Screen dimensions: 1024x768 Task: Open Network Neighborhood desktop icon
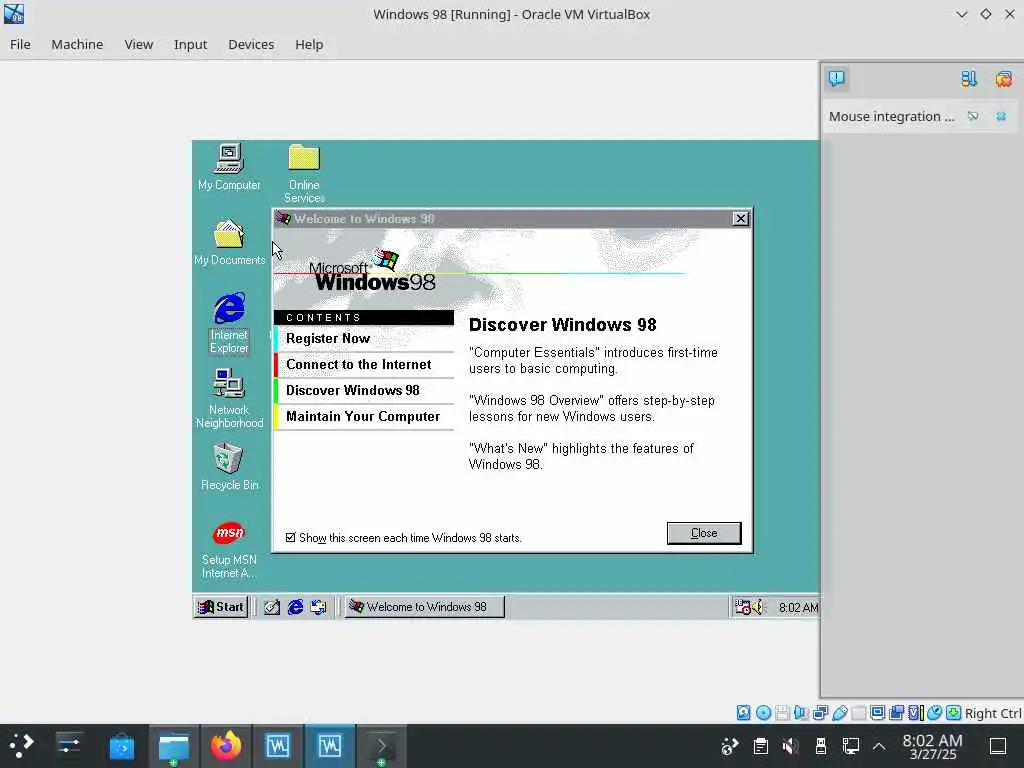coord(229,398)
